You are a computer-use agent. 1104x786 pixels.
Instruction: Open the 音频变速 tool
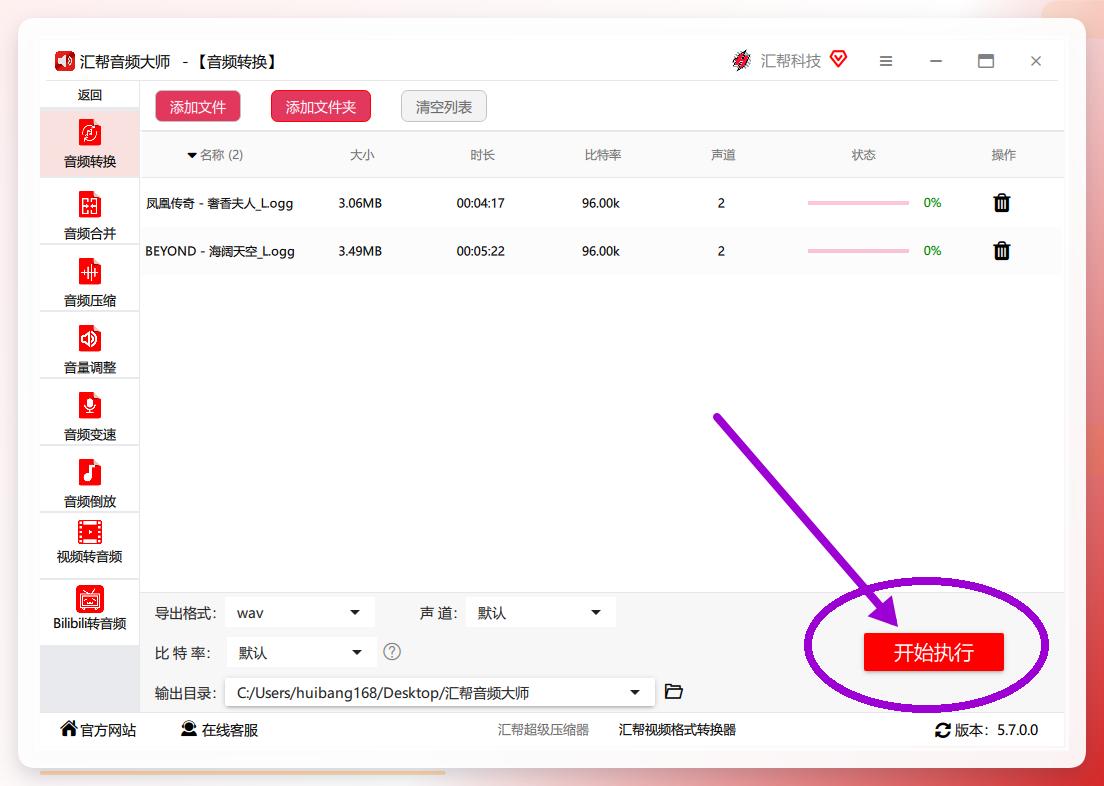click(x=90, y=416)
